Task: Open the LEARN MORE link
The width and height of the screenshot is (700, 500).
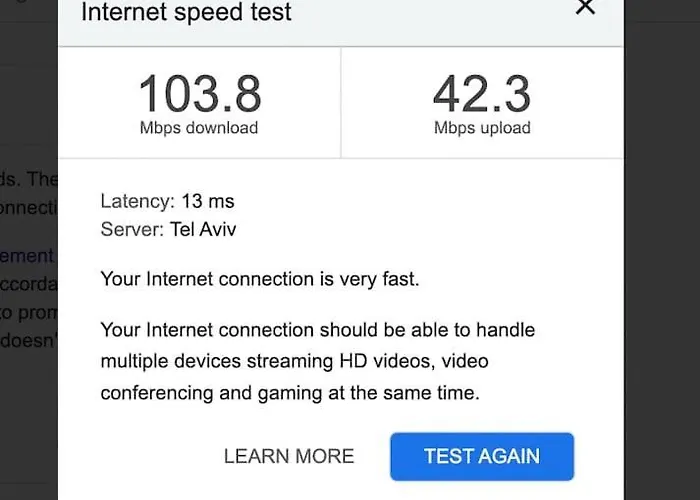Action: pos(289,456)
